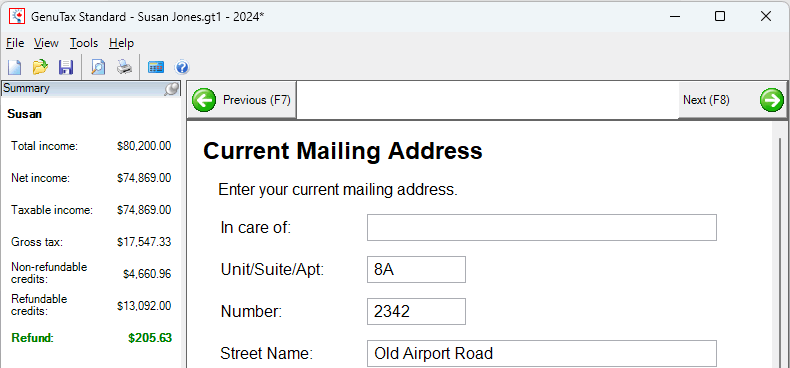
Task: Open the Help menu
Action: (121, 43)
